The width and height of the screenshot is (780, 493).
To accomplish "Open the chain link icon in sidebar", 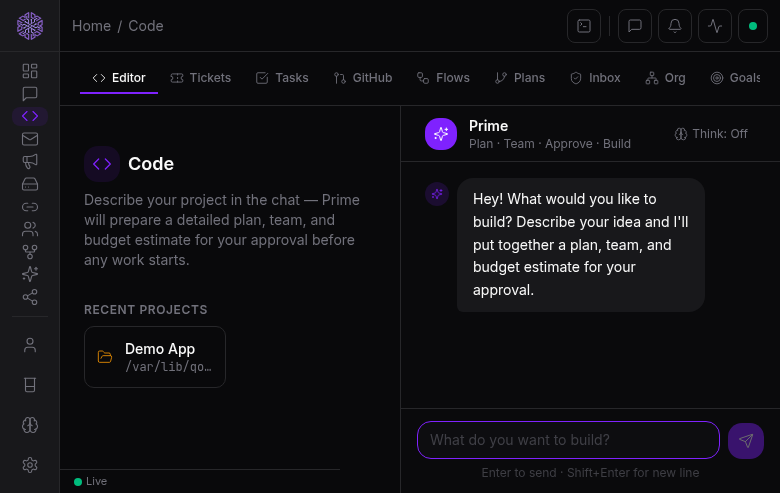I will (30, 206).
